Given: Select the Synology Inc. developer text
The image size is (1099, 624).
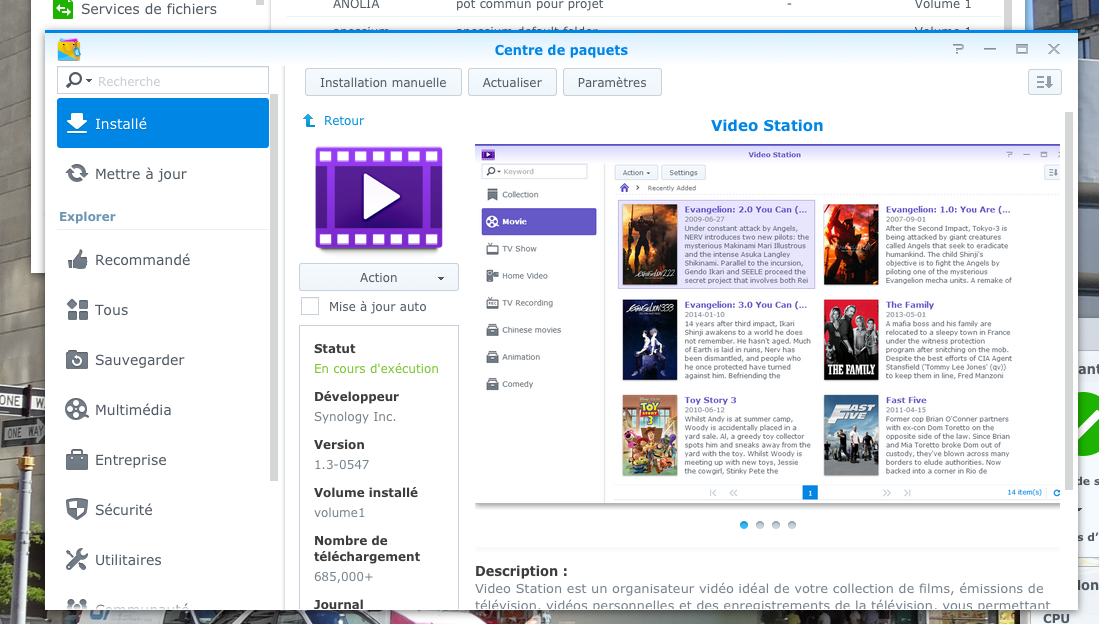Looking at the screenshot, I should 355,416.
